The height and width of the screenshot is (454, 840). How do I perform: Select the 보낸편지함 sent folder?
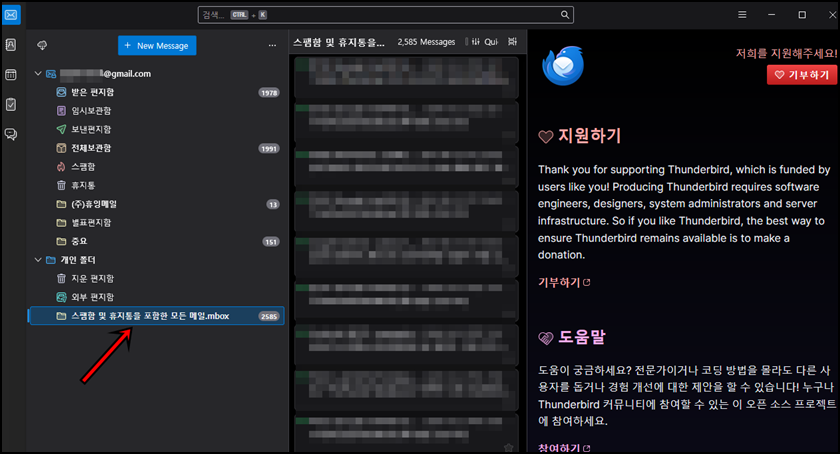tap(156, 129)
